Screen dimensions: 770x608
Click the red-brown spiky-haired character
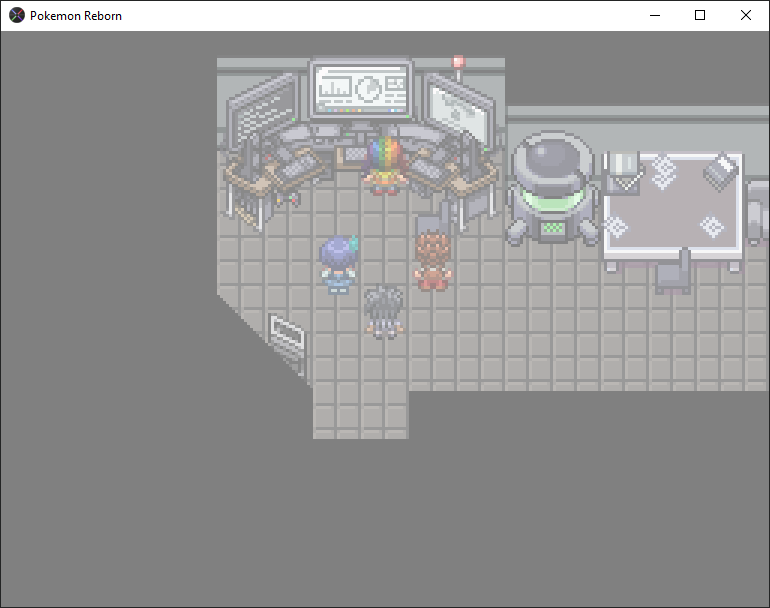point(432,260)
